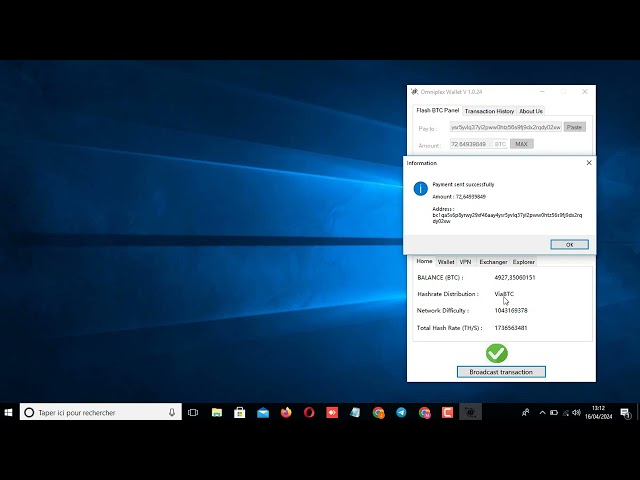Click the active Omniplex Wallet taskbar icon
Image resolution: width=640 pixels, height=480 pixels.
(471, 413)
